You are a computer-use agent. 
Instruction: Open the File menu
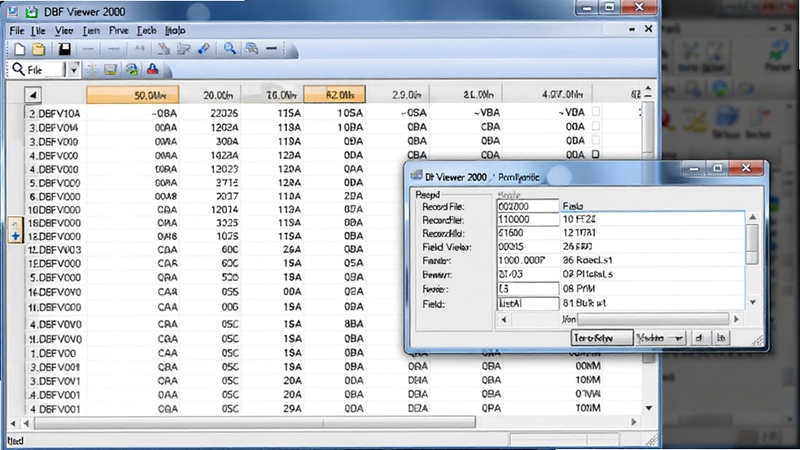pos(17,31)
